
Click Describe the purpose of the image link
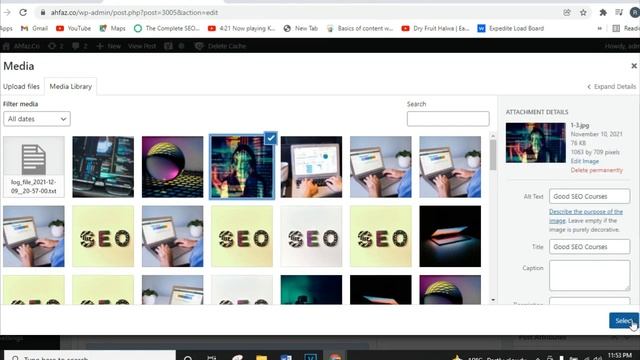coord(586,216)
